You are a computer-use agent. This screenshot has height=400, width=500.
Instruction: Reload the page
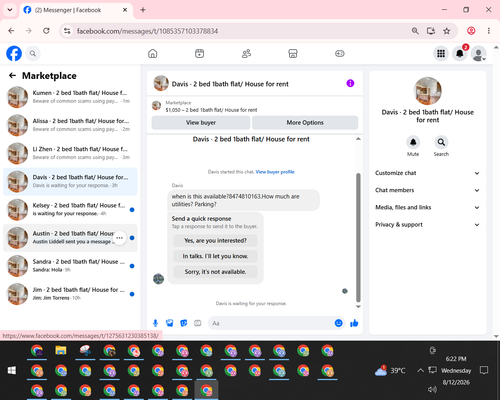pyautogui.click(x=46, y=31)
